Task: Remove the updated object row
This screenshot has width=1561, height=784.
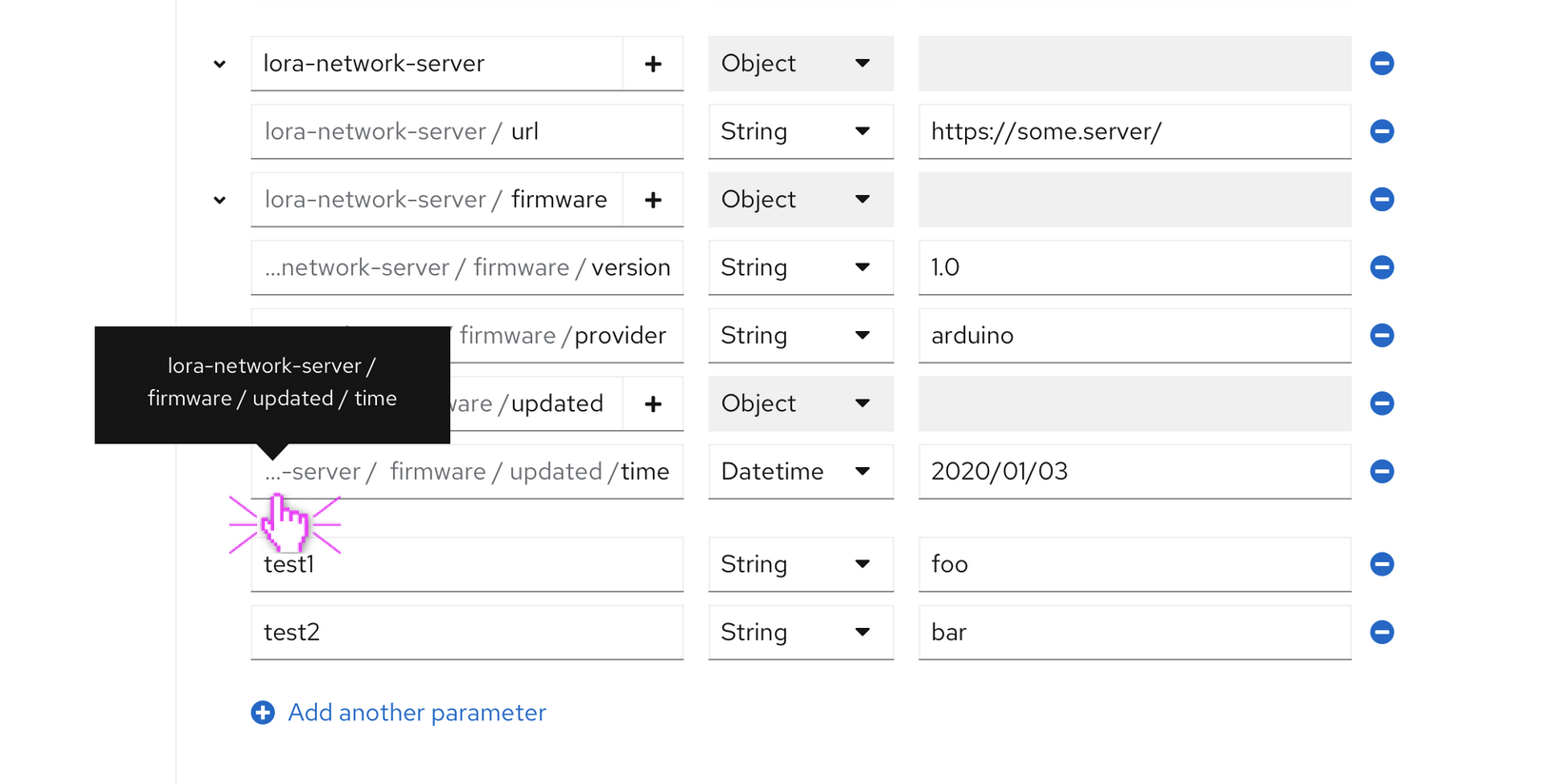Action: 1382,403
